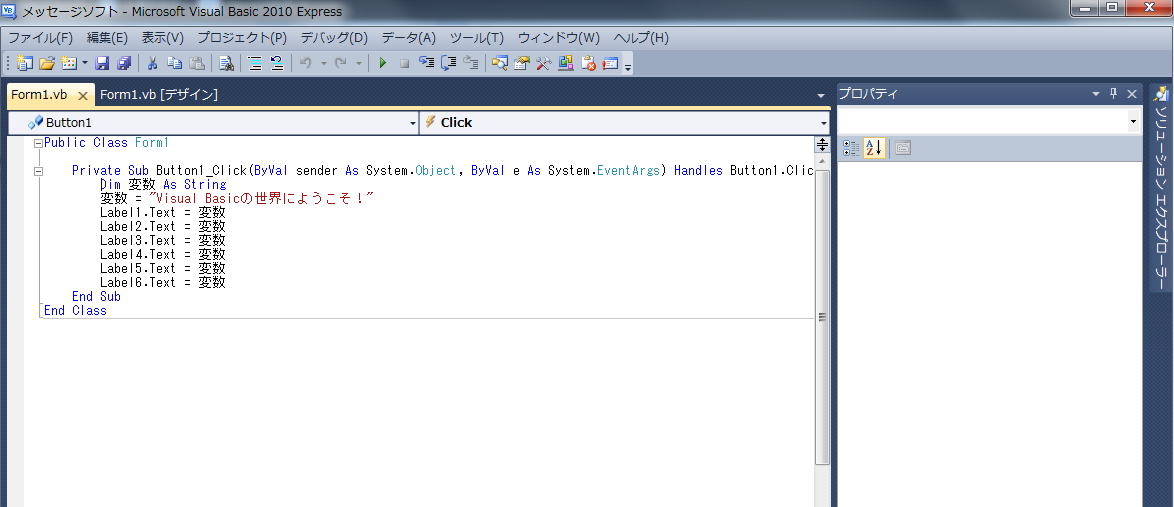Click the Open File folder icon
The height and width of the screenshot is (507, 1174).
point(47,64)
